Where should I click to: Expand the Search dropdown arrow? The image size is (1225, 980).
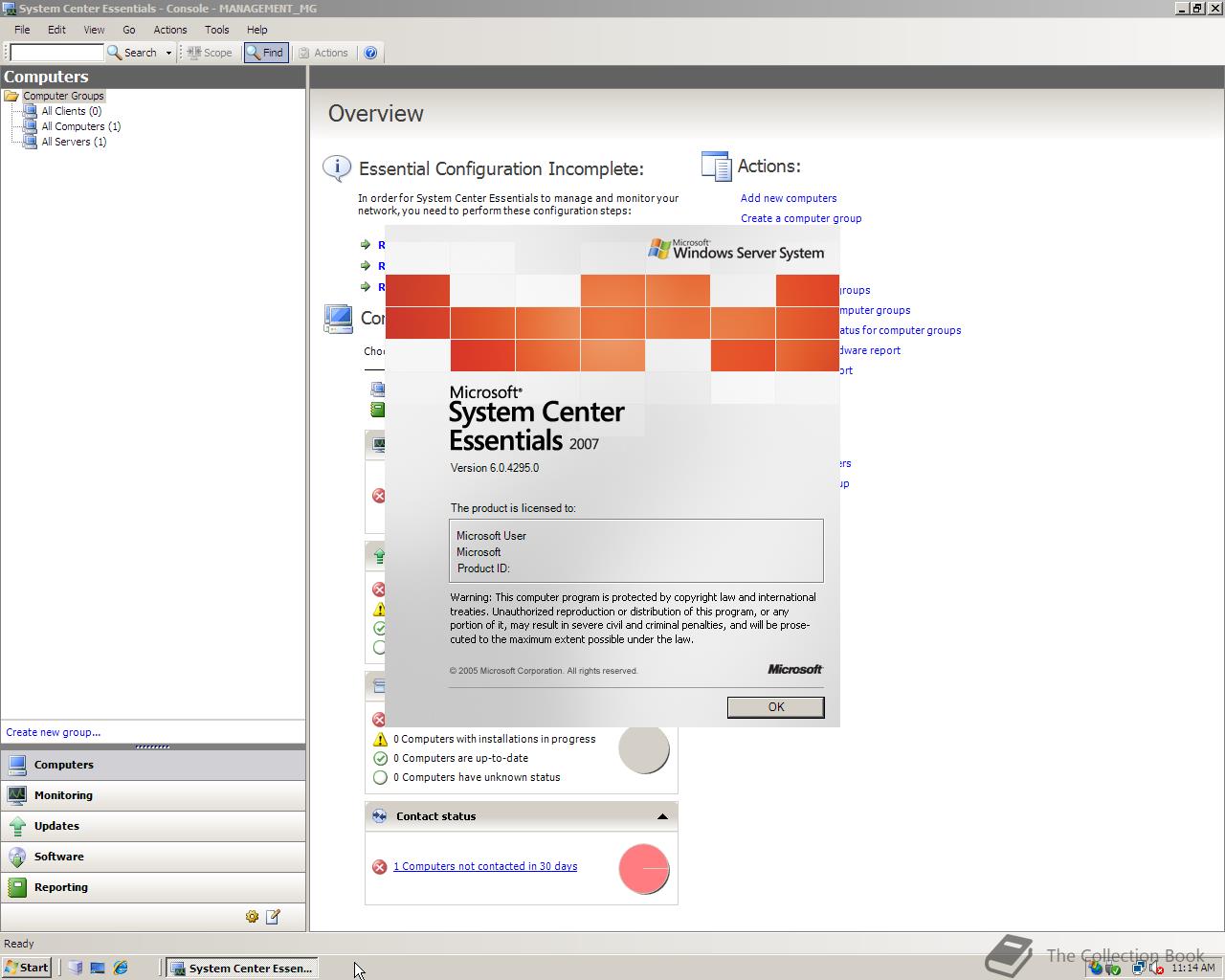coord(168,53)
